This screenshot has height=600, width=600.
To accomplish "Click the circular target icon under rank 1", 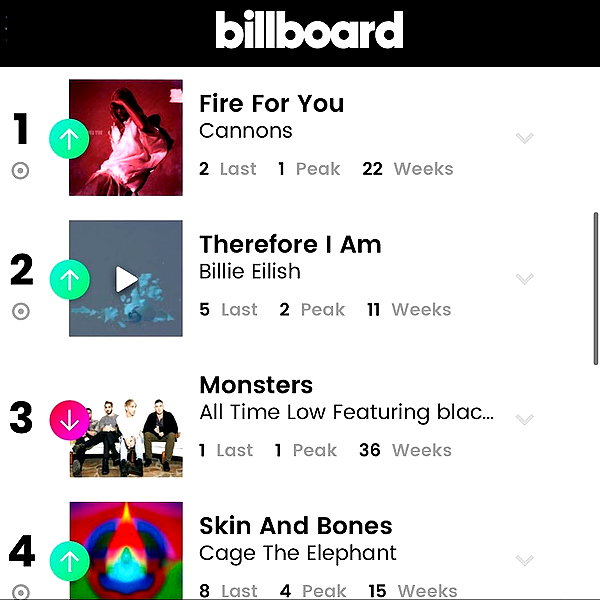I will click(20, 170).
